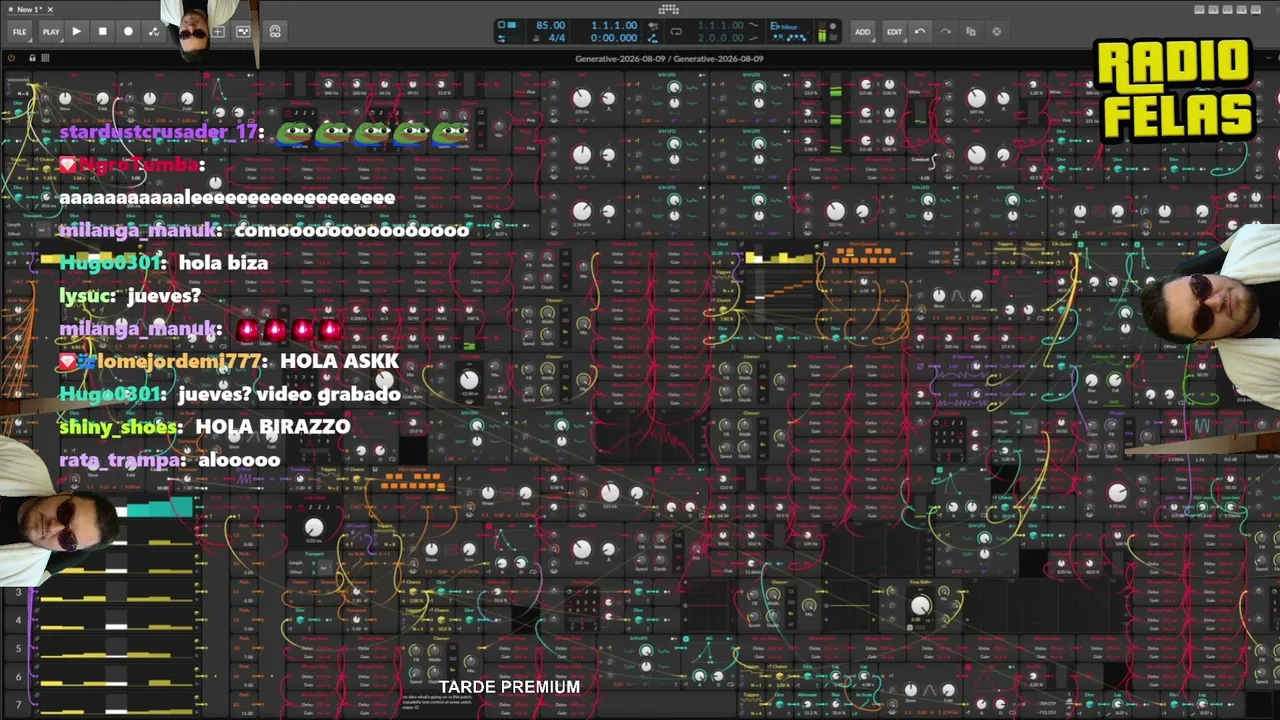
Task: Click the first Generative-2026-08-09 breadcrumb
Action: (x=619, y=59)
